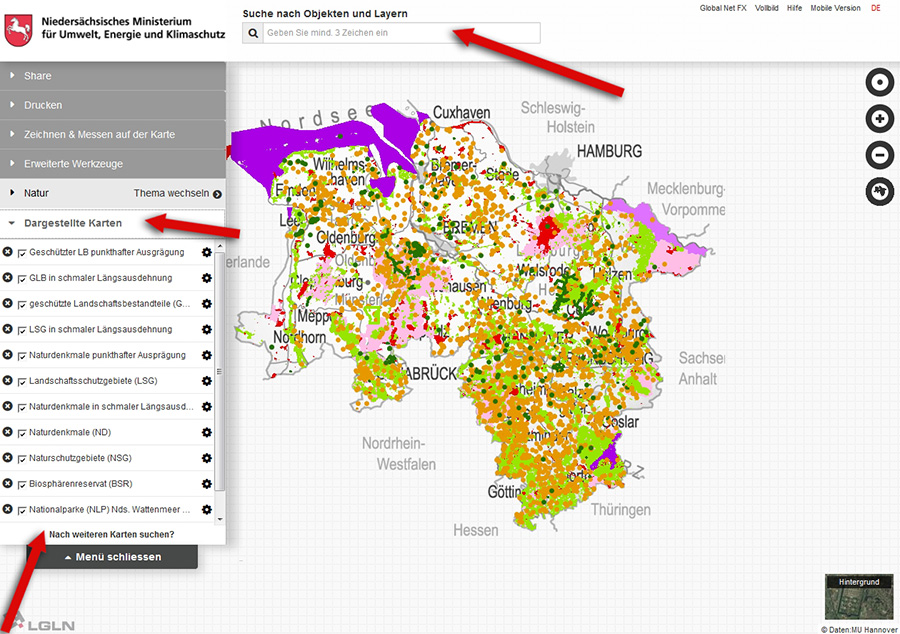Remove the Naturdenkmale (ND) layer

pyautogui.click(x=8, y=432)
